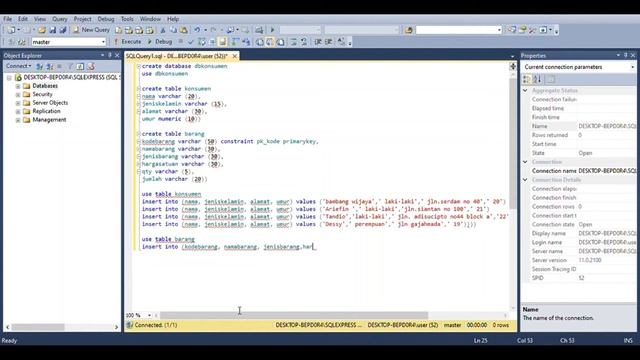Click the Execute button
Viewport: 640px width, 360px height.
(127, 42)
